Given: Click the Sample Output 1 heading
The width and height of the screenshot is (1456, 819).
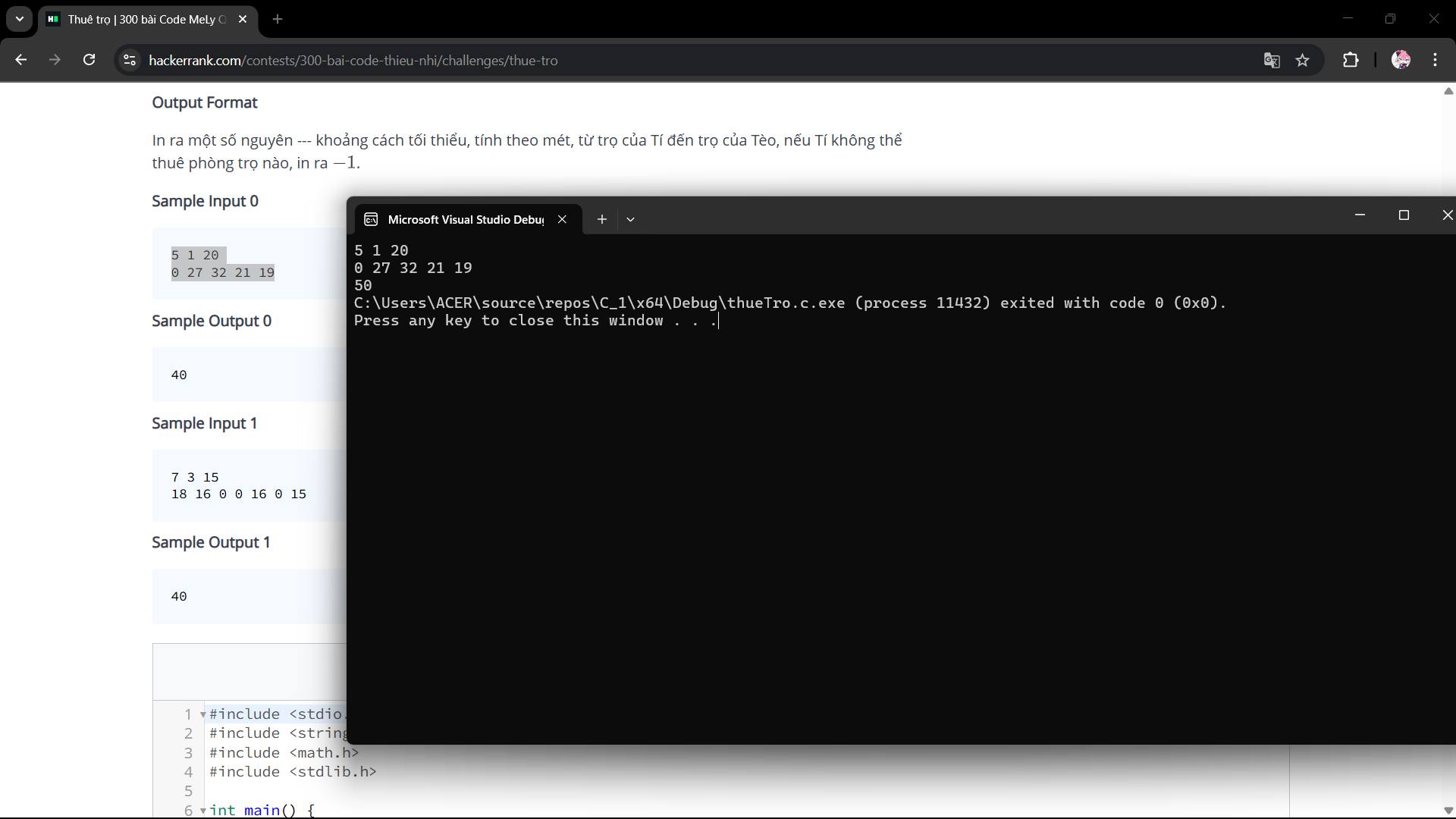Looking at the screenshot, I should point(211,543).
